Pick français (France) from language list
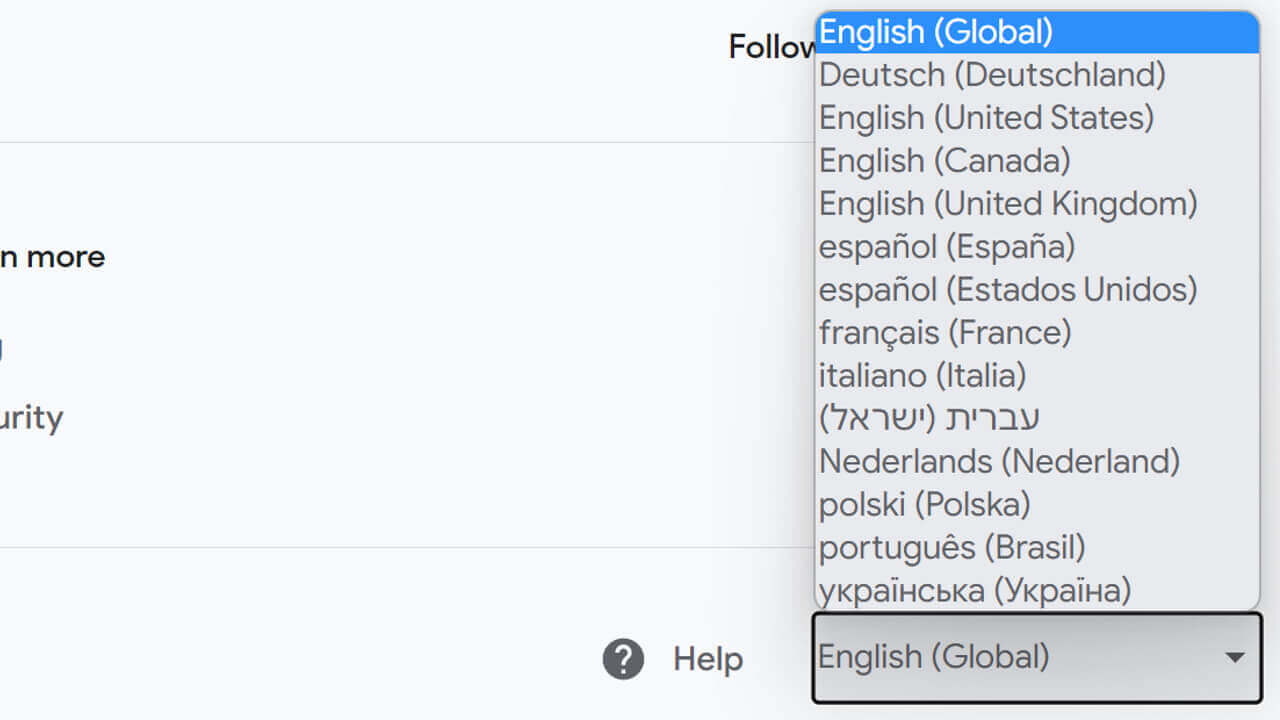The image size is (1280, 720). coord(945,333)
